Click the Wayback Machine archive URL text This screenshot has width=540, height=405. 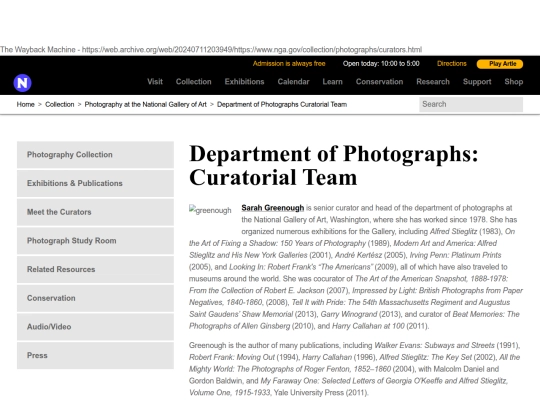pos(252,50)
